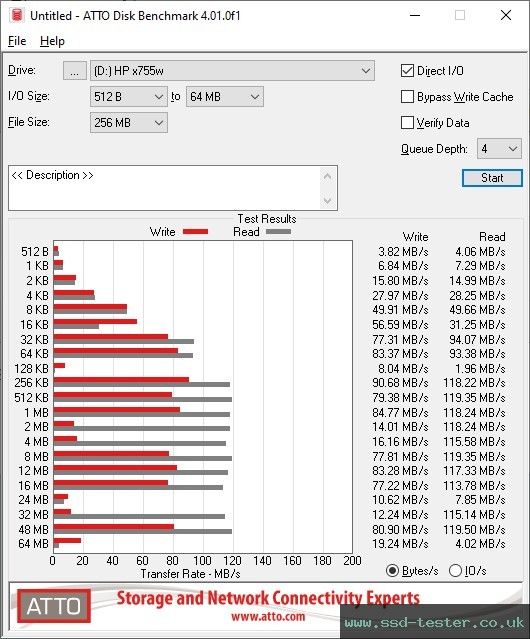Click inside the Description text box
Screen dimensions: 530x639
[x=165, y=188]
